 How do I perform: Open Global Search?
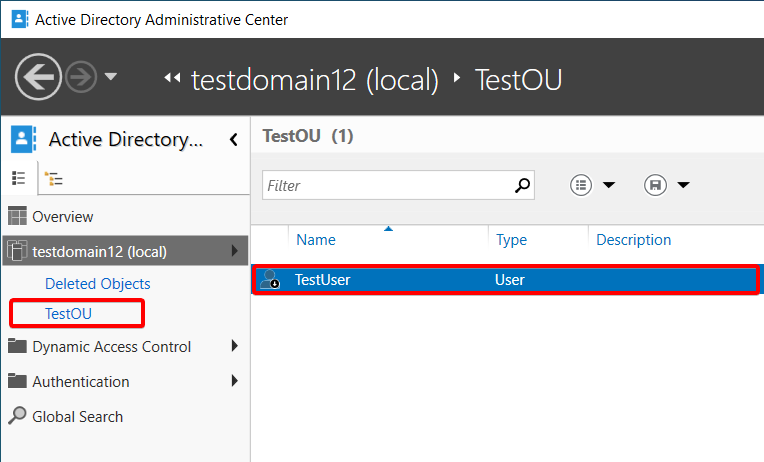tap(77, 417)
